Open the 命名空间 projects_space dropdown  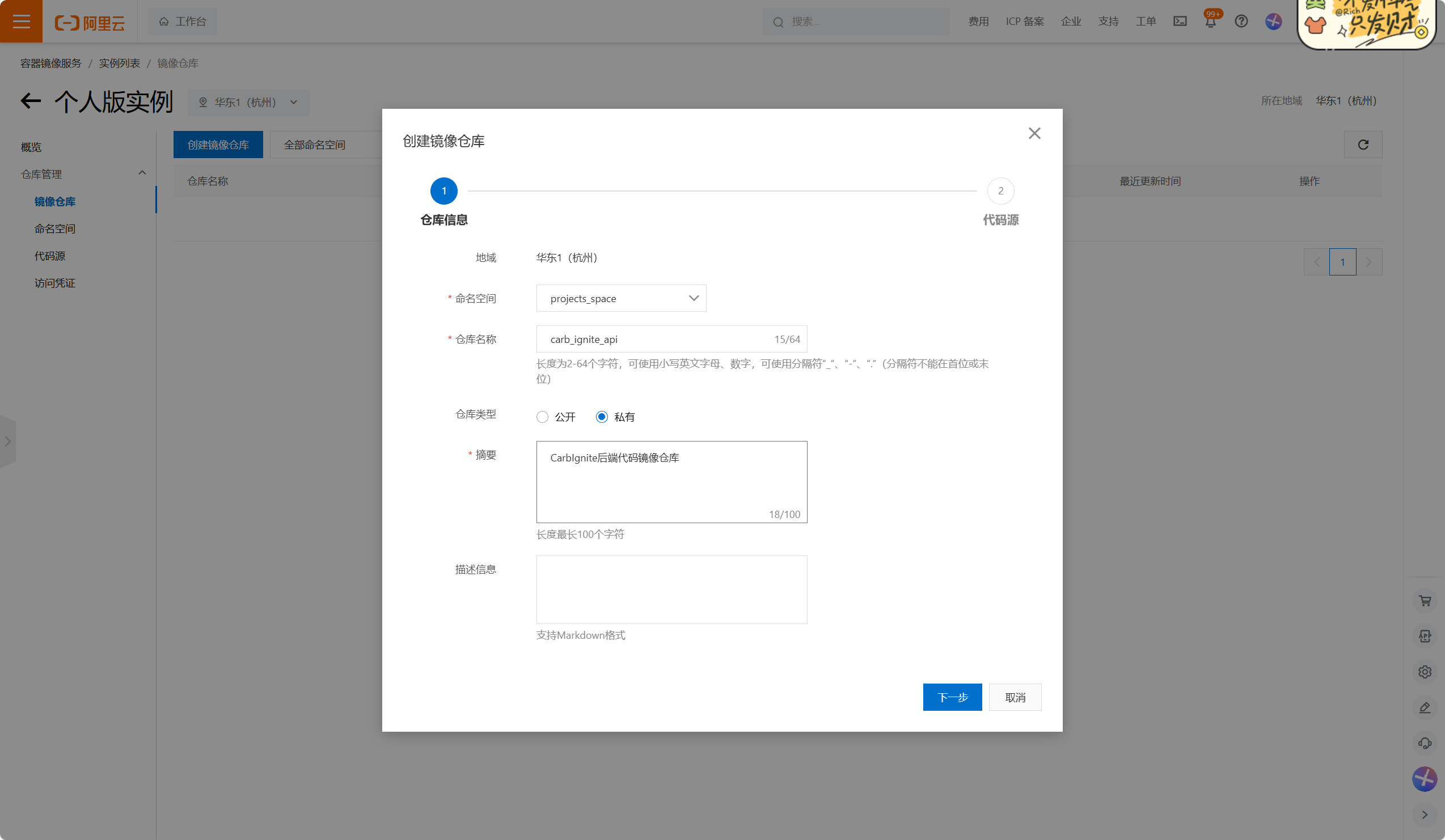coord(621,298)
